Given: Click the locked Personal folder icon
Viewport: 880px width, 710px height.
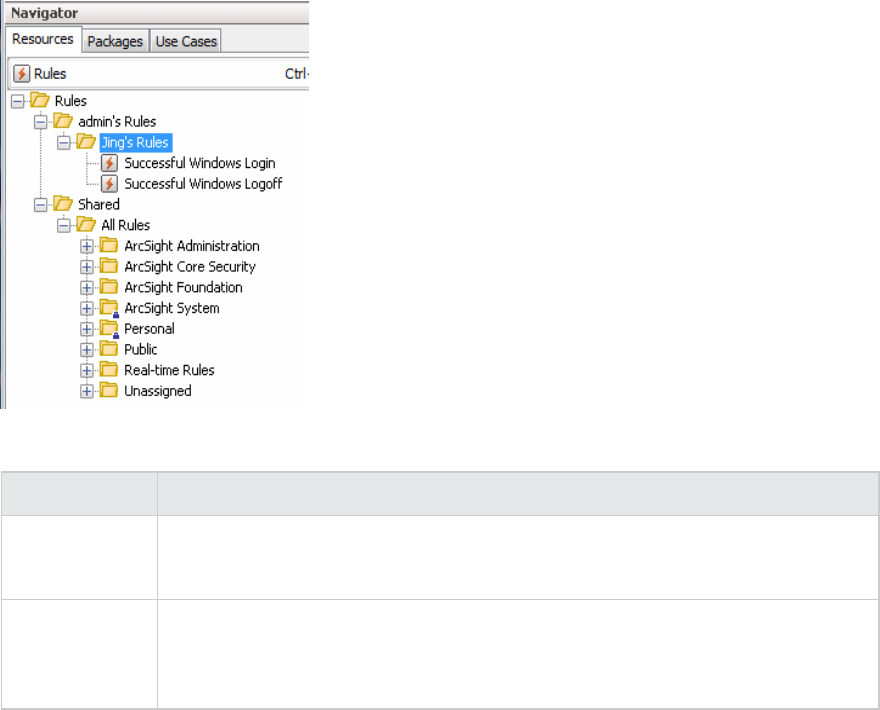Looking at the screenshot, I should [x=109, y=329].
